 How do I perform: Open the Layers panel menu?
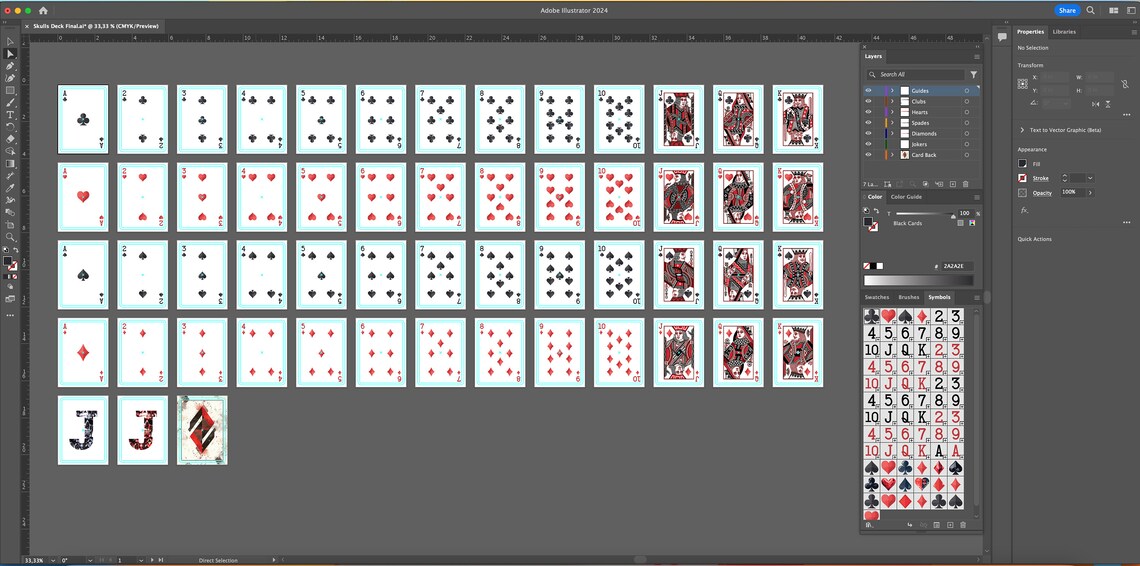(x=976, y=57)
